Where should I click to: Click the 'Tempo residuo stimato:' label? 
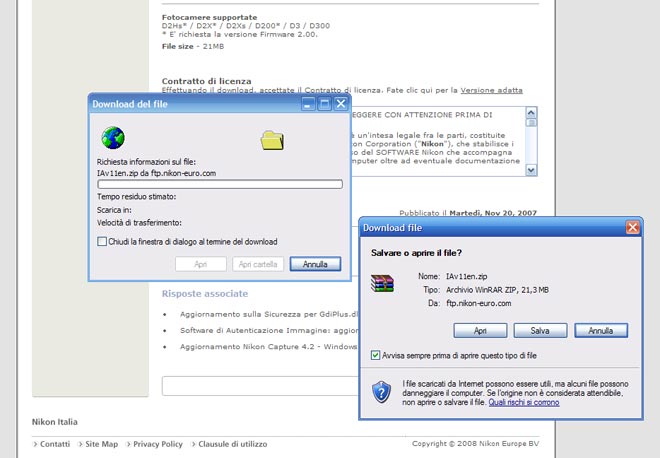[x=136, y=197]
